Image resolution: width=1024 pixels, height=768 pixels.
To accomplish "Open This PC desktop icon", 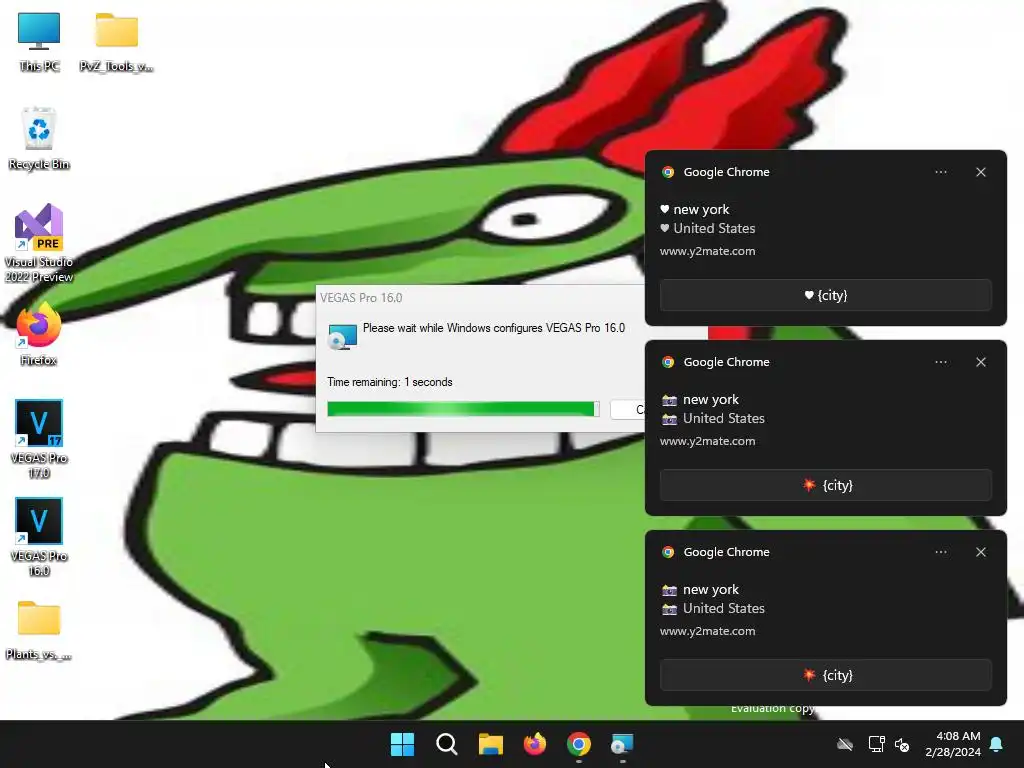I will tap(39, 41).
